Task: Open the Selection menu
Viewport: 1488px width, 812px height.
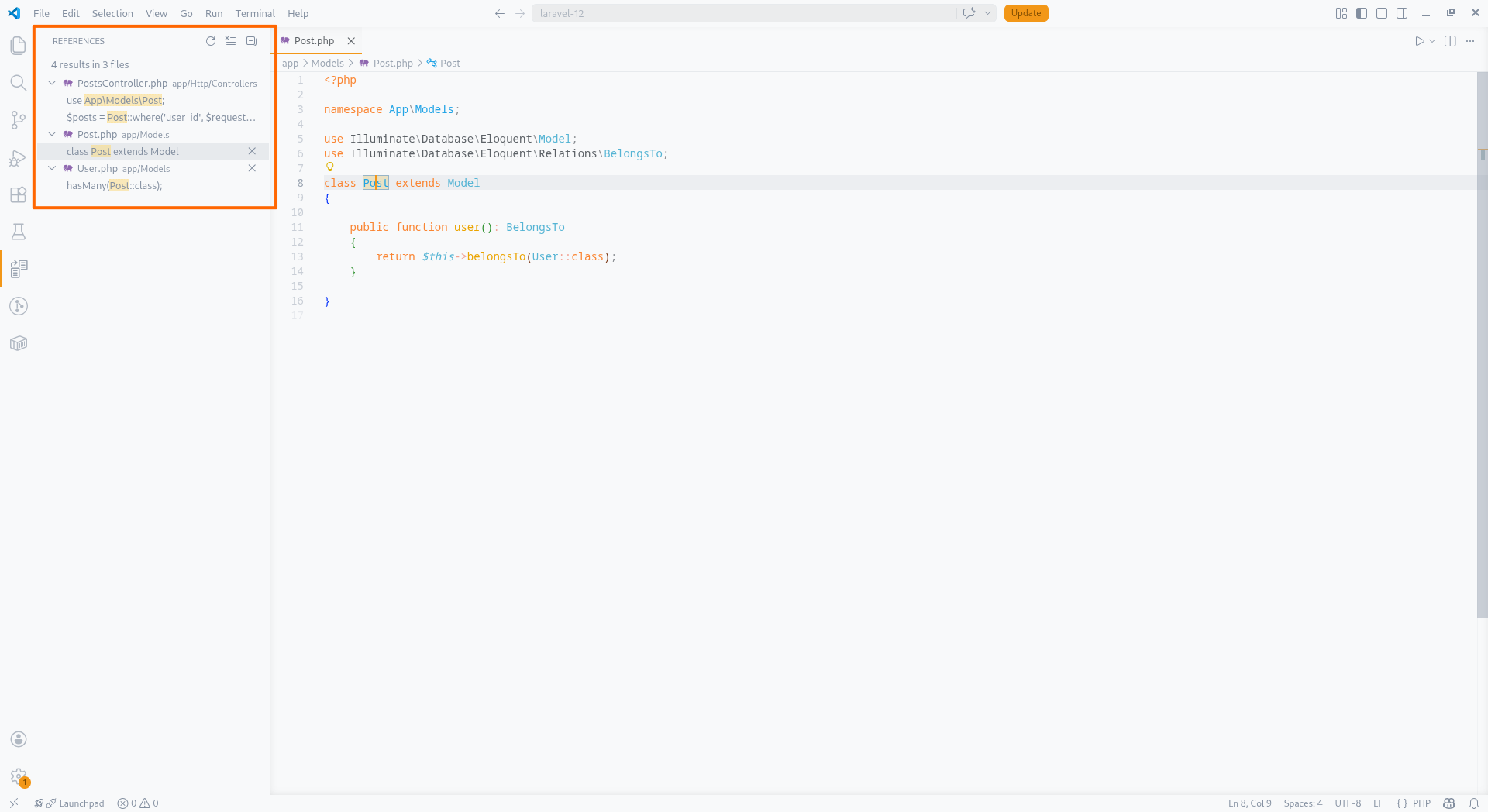Action: pos(112,13)
